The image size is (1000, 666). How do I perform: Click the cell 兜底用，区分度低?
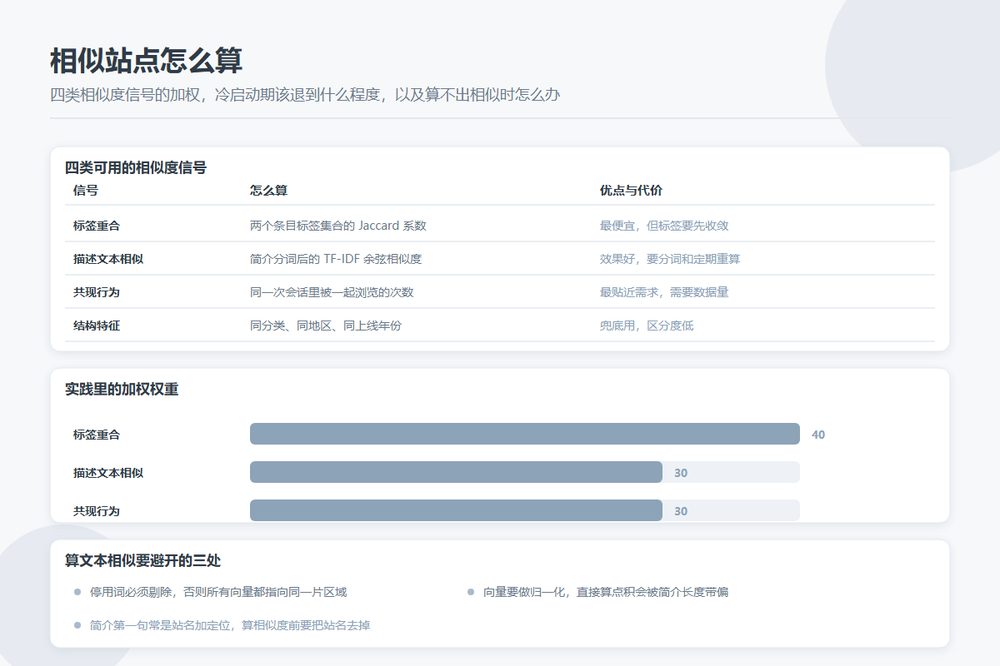pos(646,325)
